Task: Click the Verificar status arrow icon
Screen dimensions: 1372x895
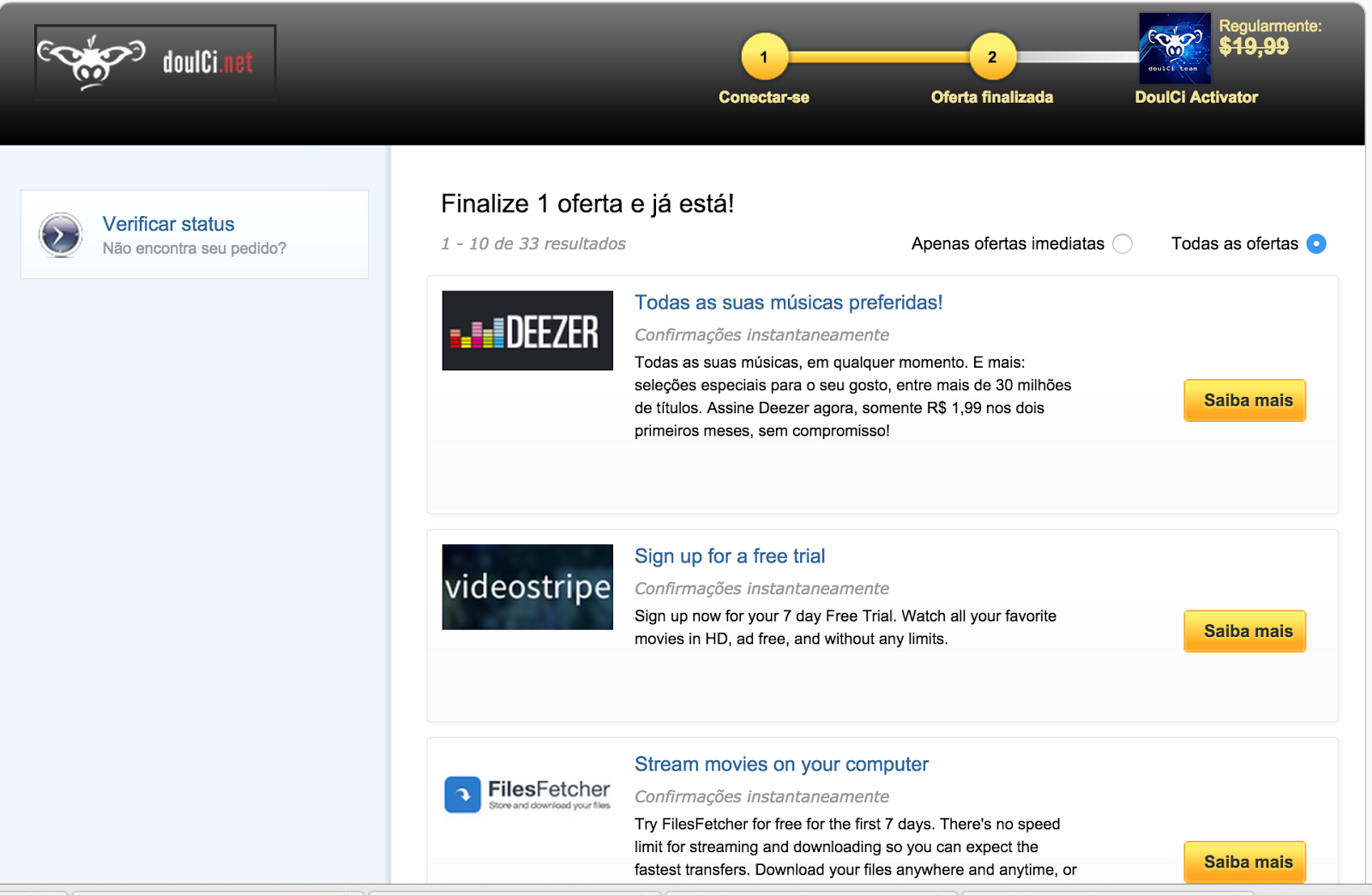Action: pos(61,234)
